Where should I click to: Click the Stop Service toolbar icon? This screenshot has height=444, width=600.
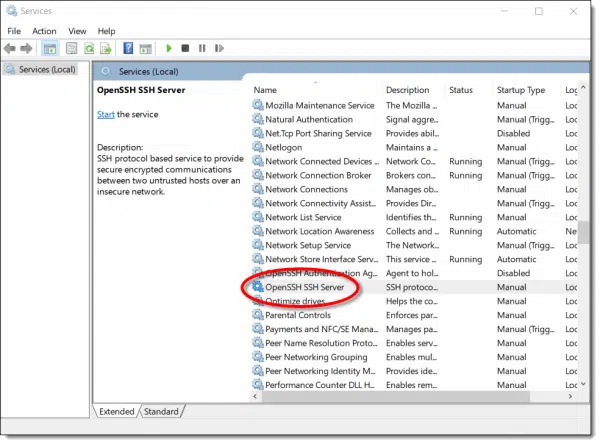(x=186, y=48)
